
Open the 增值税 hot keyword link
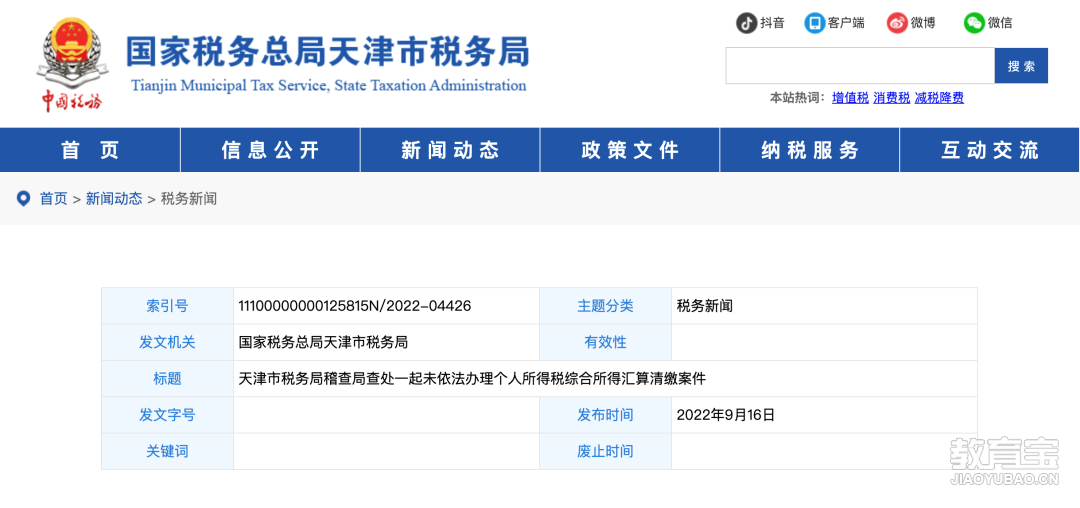850,98
